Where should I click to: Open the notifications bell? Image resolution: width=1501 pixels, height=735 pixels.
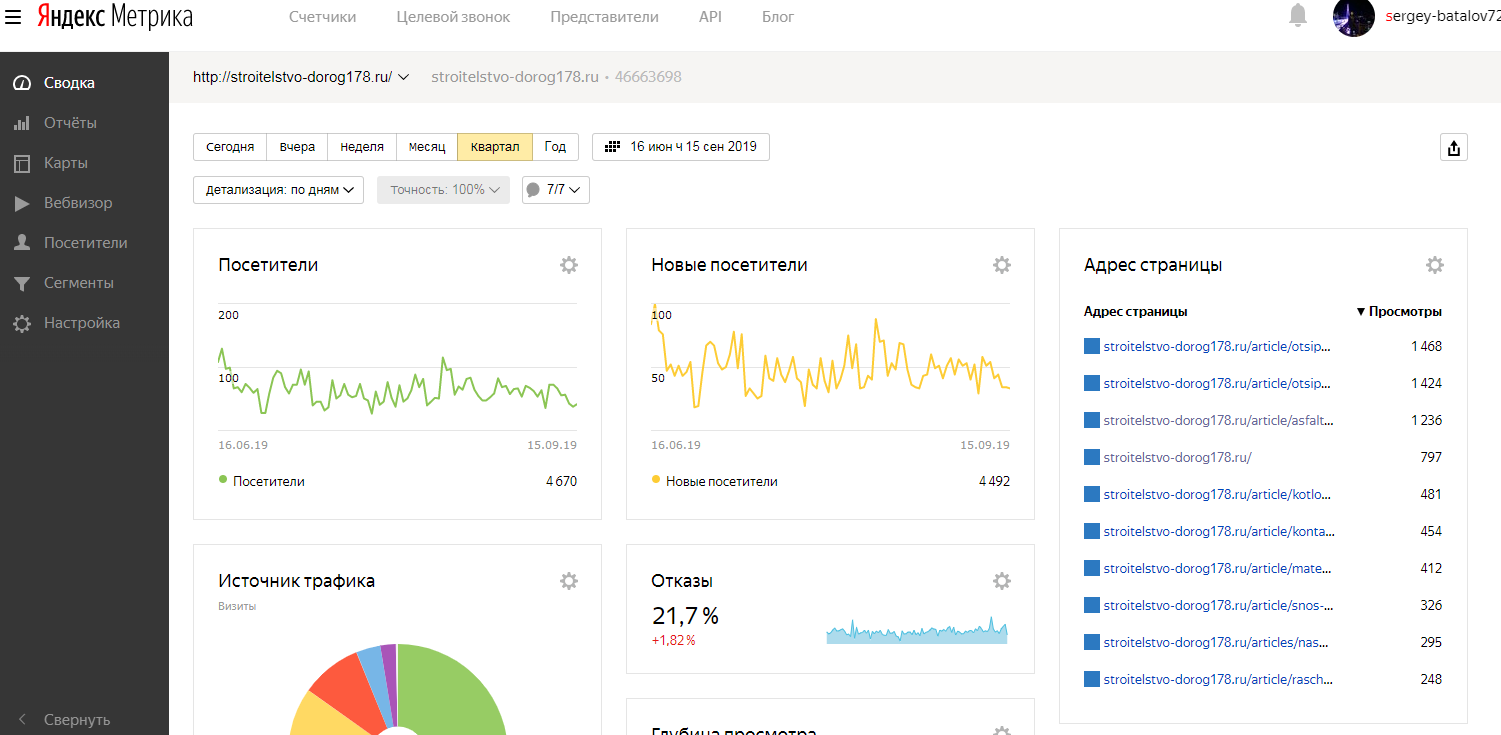tap(1298, 15)
